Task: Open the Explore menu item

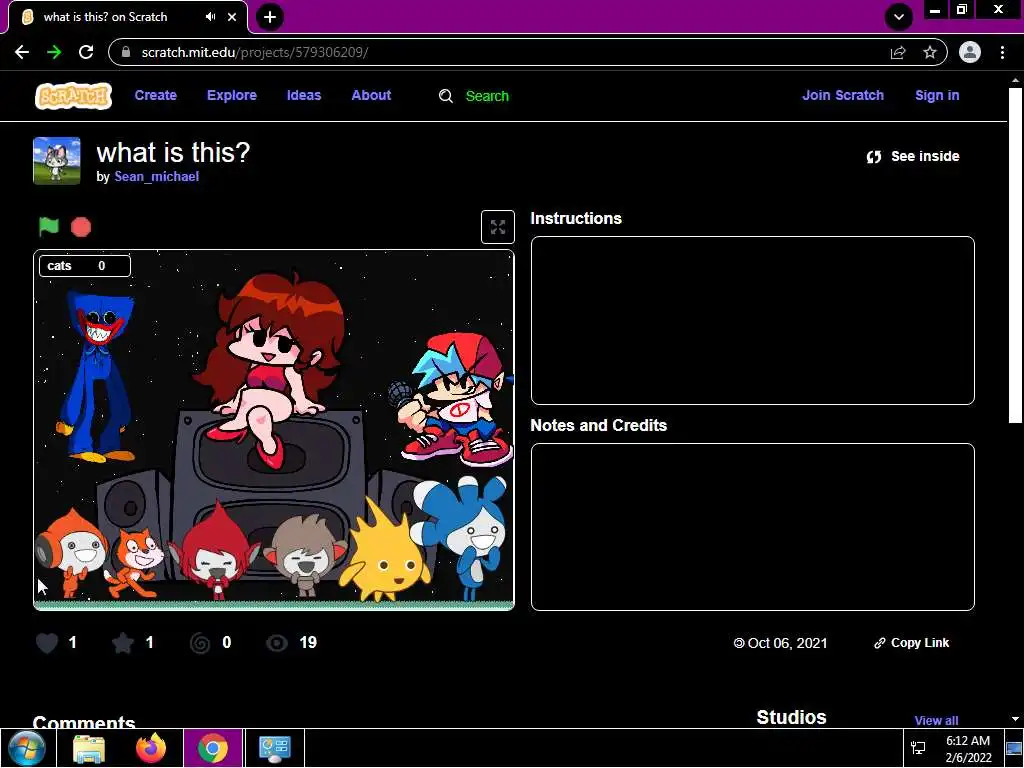Action: [x=232, y=95]
